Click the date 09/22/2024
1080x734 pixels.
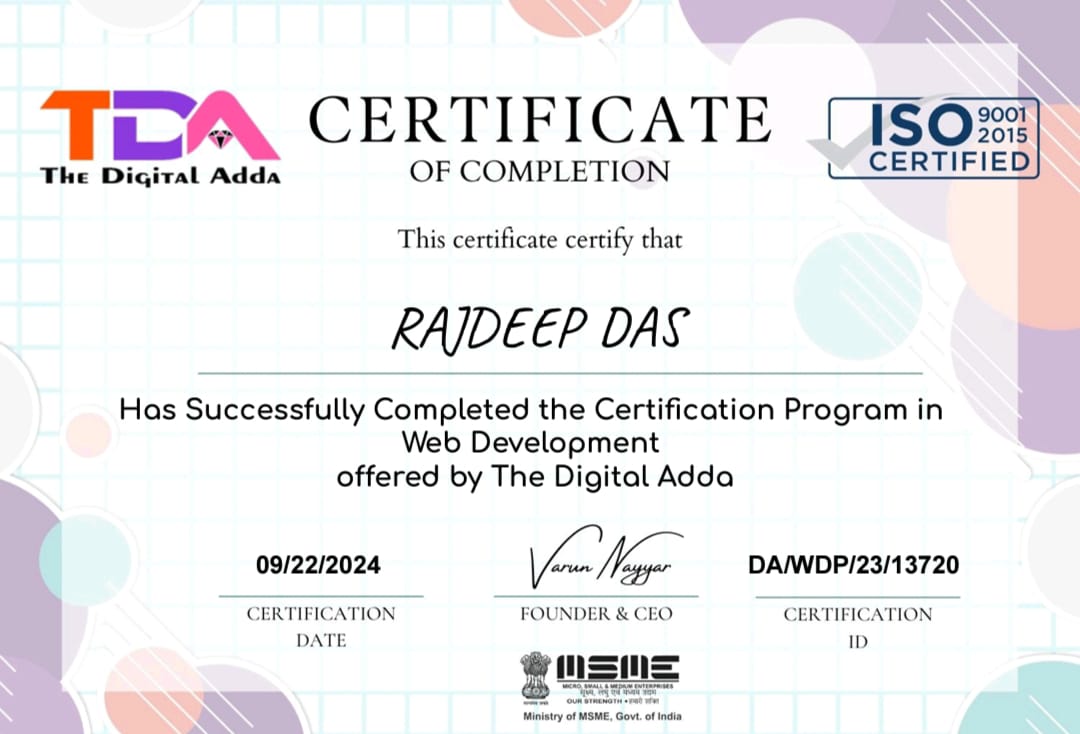coord(318,565)
